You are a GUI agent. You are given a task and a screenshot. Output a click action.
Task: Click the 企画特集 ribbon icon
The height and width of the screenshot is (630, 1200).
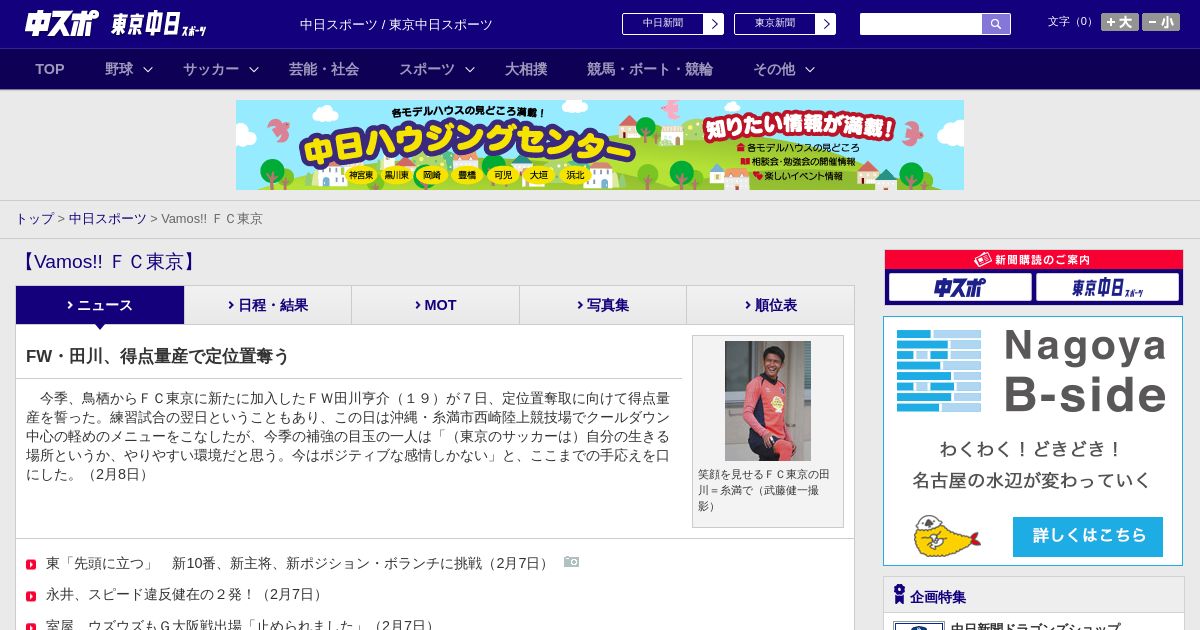899,594
